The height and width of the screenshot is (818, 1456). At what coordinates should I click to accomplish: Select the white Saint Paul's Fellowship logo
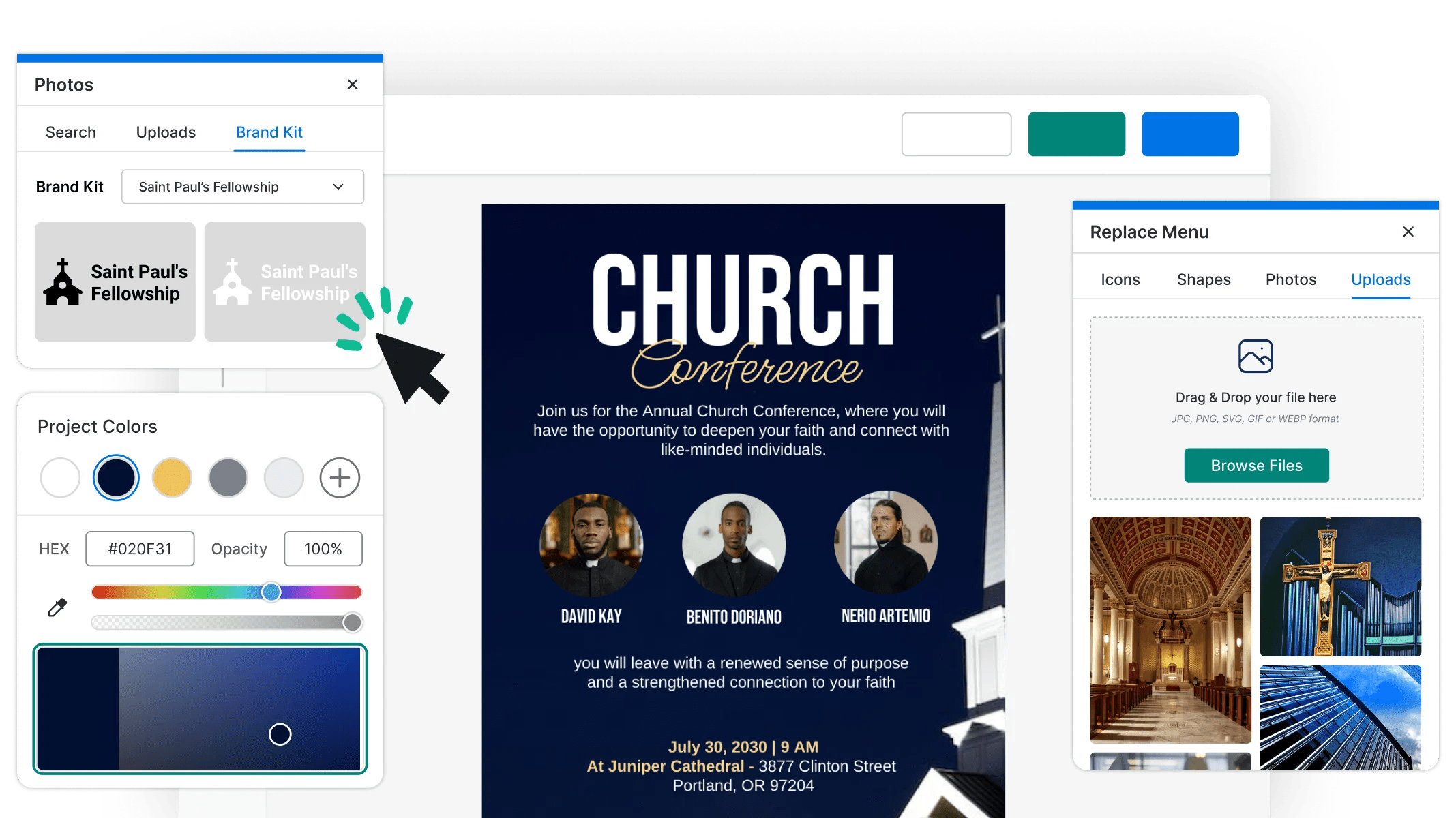[x=284, y=282]
